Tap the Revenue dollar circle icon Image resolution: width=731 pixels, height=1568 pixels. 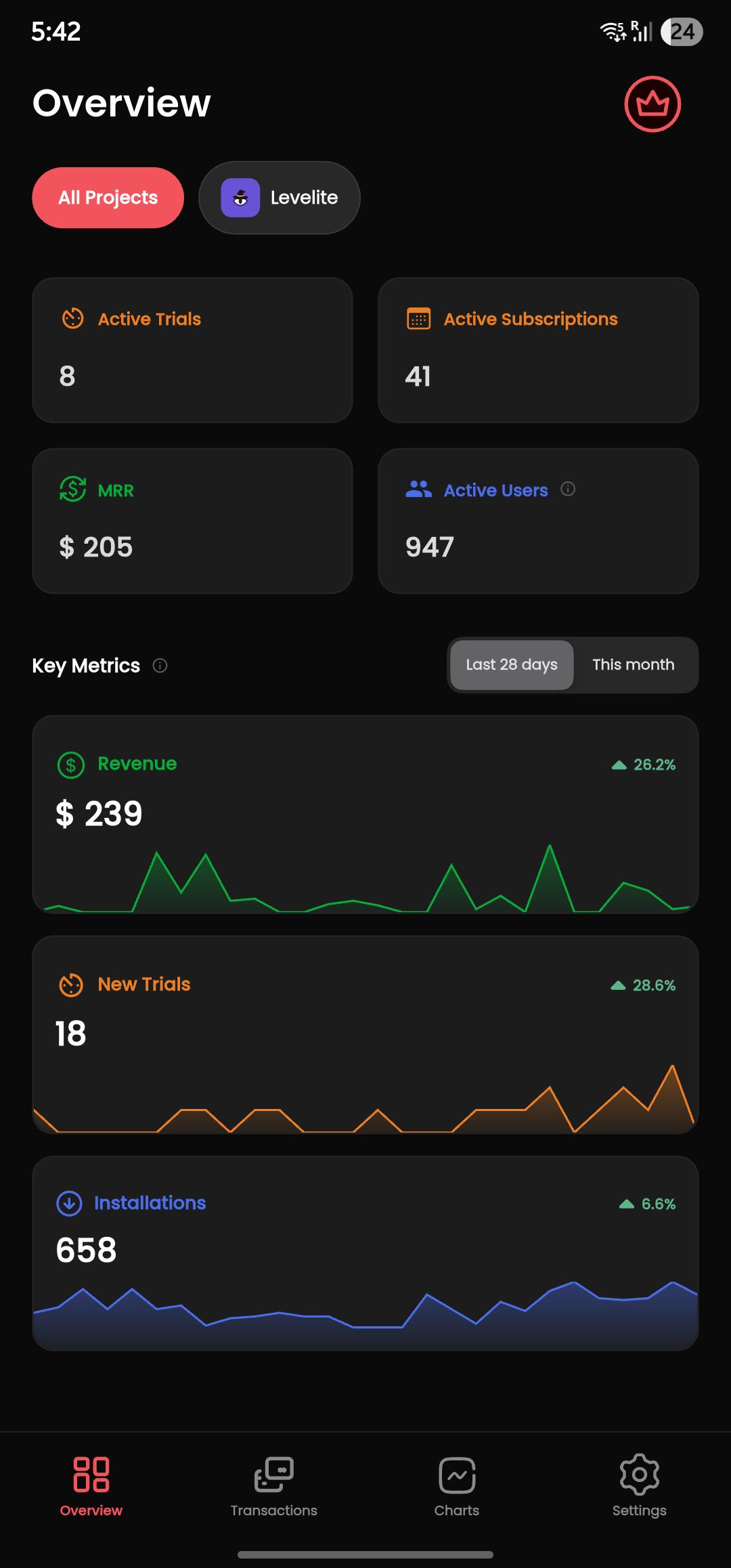click(71, 765)
